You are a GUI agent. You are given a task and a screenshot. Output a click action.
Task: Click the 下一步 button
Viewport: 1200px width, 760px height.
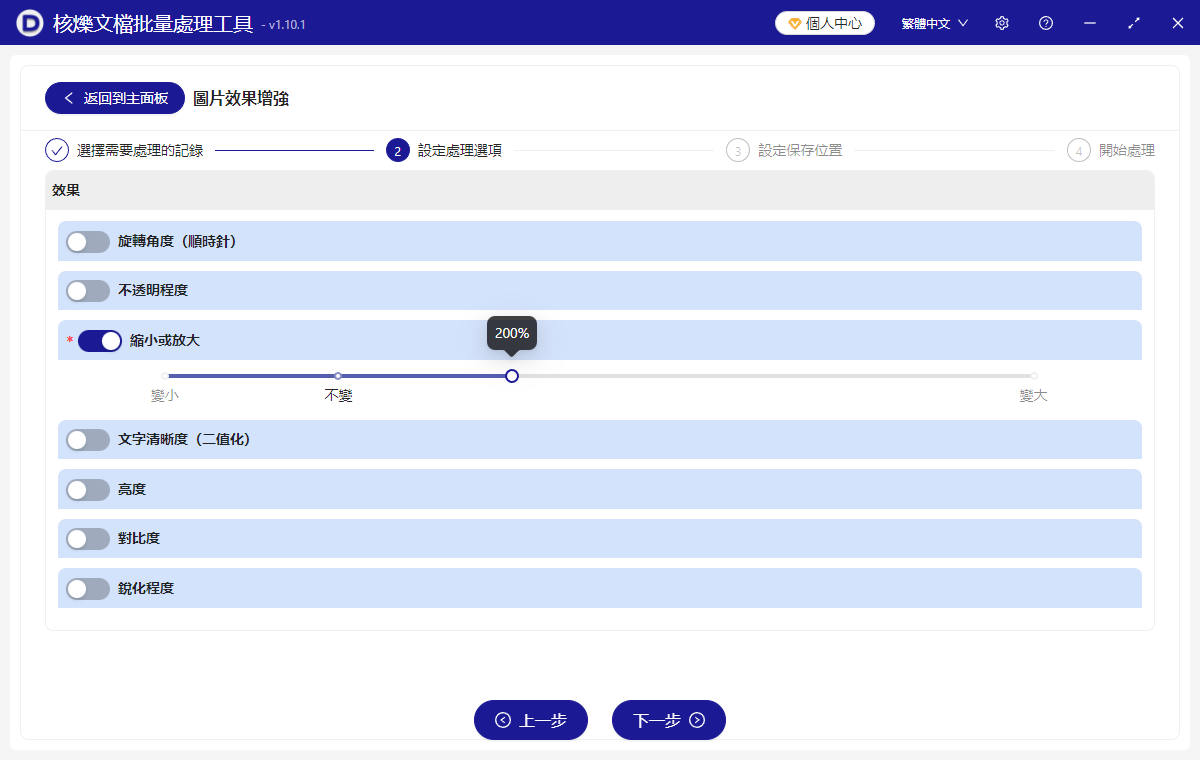(x=668, y=720)
